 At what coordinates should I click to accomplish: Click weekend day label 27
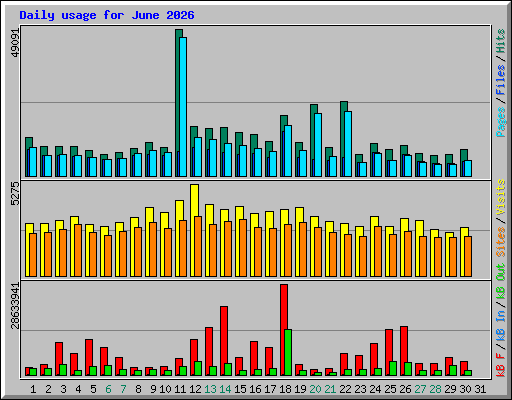tap(420, 389)
